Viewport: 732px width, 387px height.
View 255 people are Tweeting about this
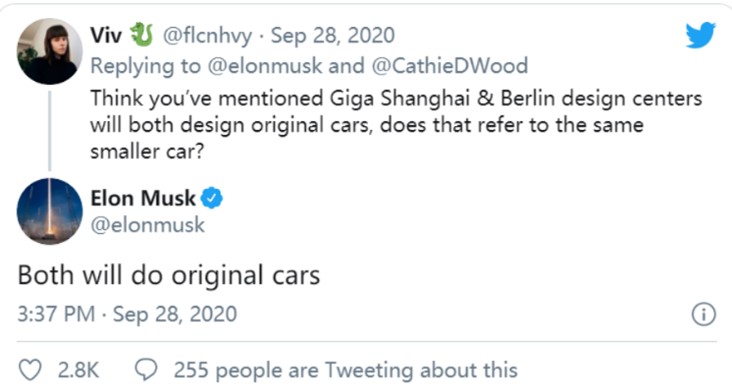346,370
